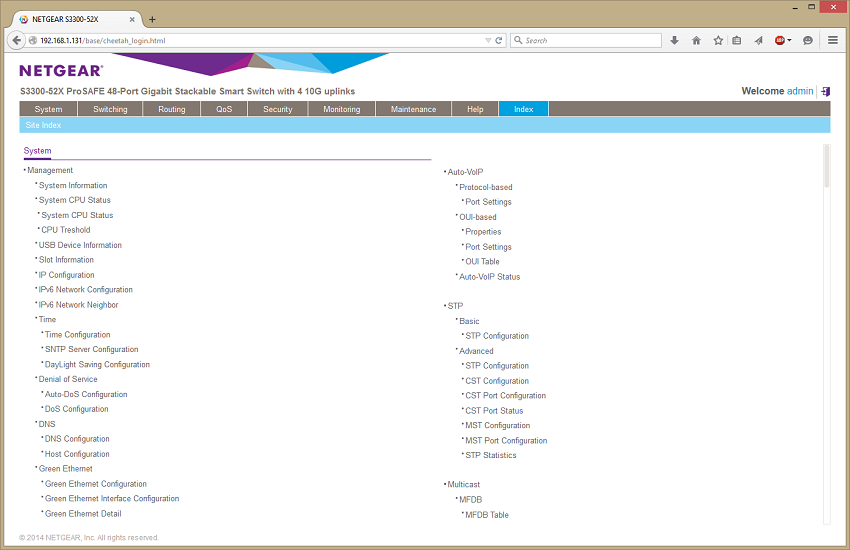Image resolution: width=850 pixels, height=550 pixels.
Task: Go to browser home page icon
Action: tap(697, 40)
